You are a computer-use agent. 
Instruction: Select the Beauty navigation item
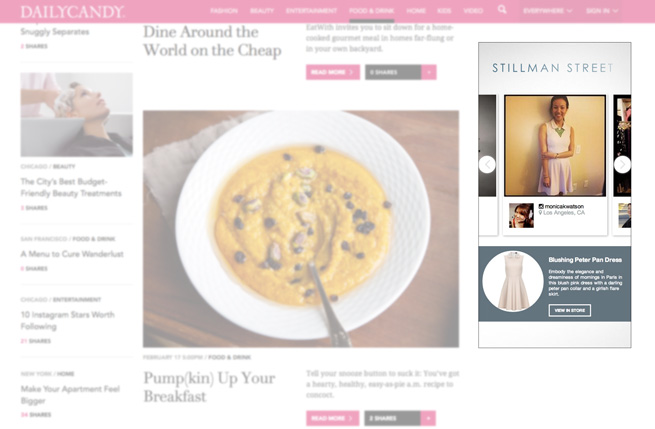[x=262, y=11]
